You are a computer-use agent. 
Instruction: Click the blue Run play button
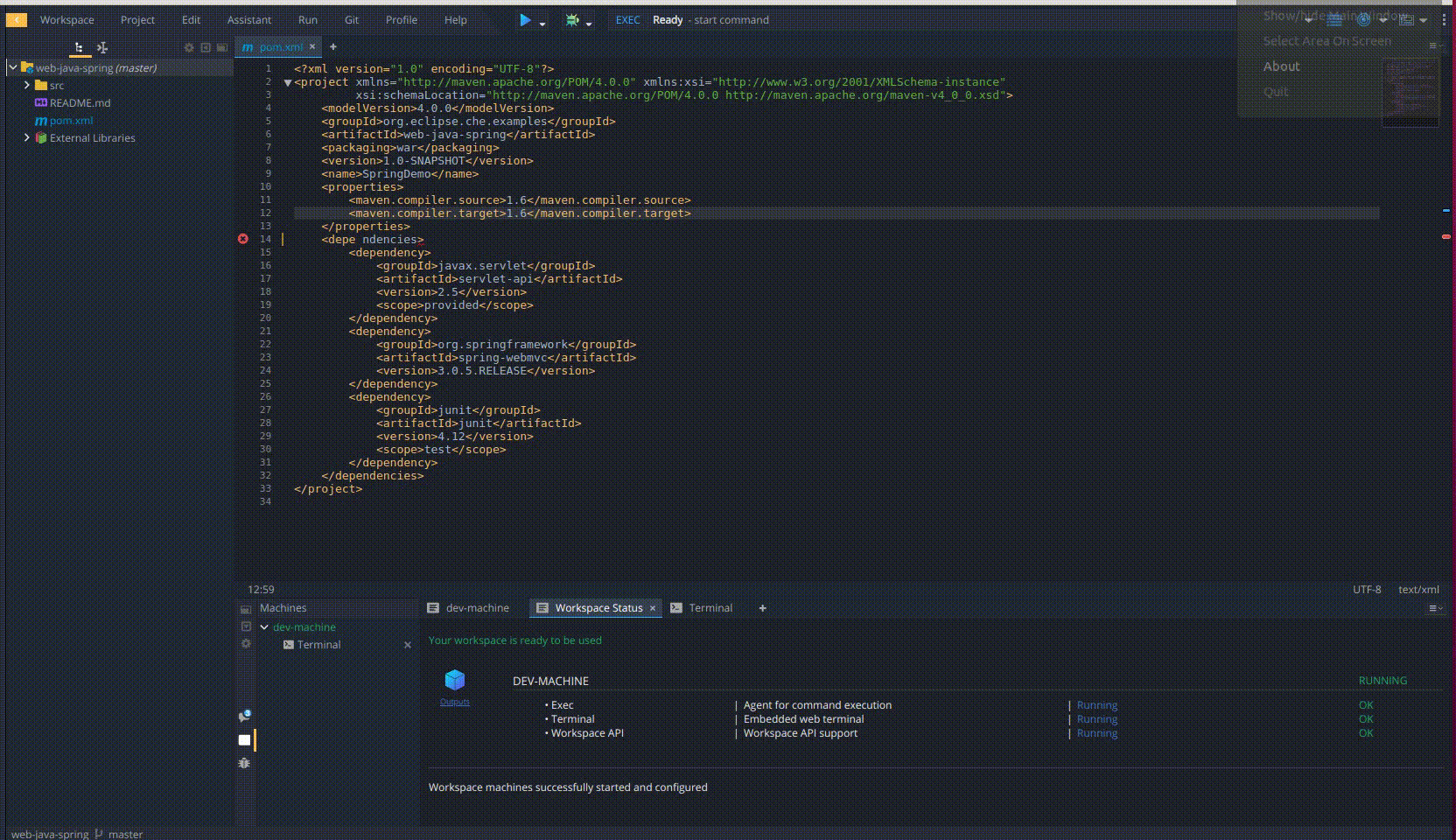[x=525, y=19]
